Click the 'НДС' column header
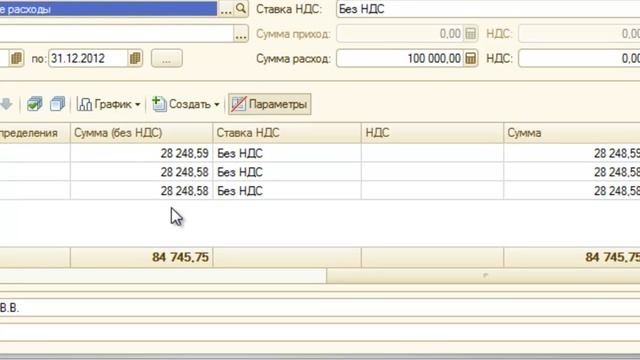Screen dimensions: 640x360 432,133
